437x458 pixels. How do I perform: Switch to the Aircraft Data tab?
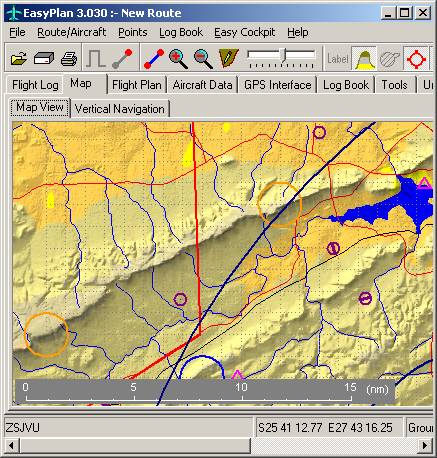[x=202, y=85]
